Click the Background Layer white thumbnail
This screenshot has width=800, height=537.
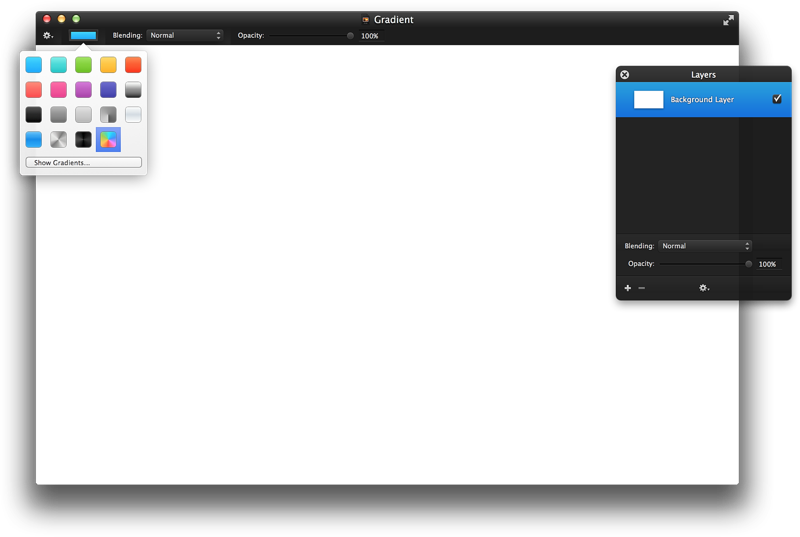648,99
